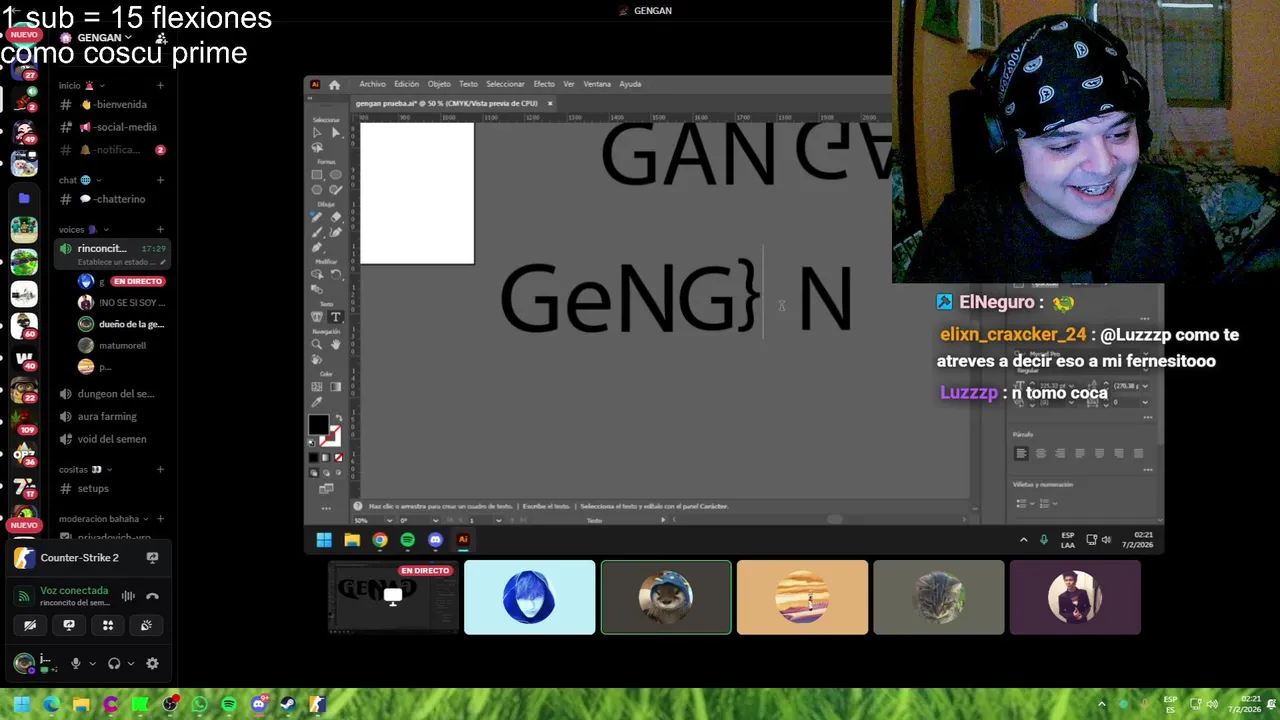Collapse the cositas channel category
Screen dimensions: 1280x720
pyautogui.click(x=85, y=469)
